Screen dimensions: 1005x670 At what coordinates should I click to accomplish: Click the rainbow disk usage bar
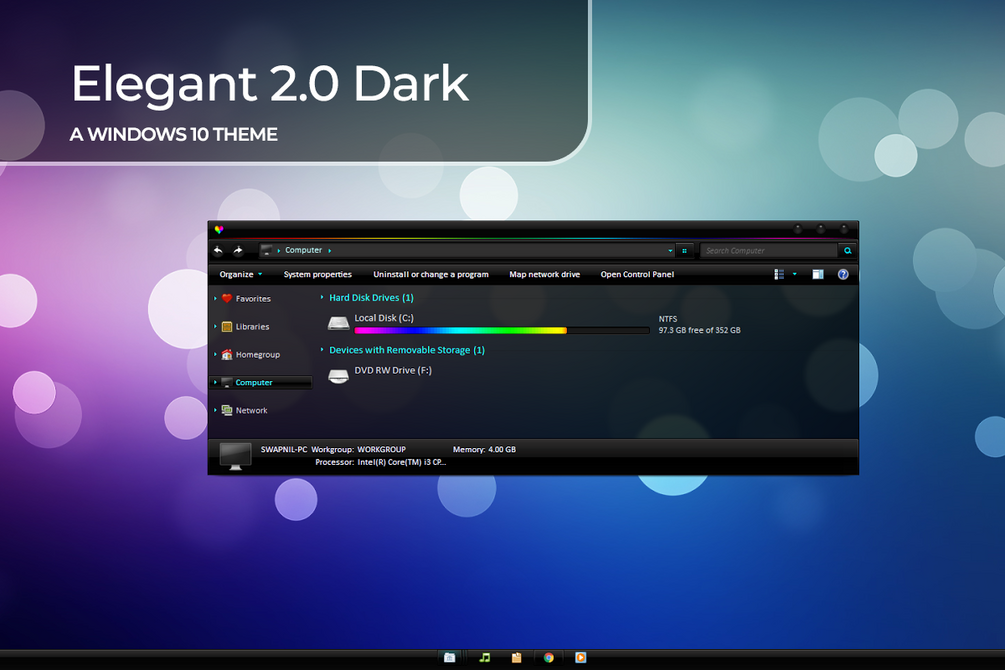[502, 331]
